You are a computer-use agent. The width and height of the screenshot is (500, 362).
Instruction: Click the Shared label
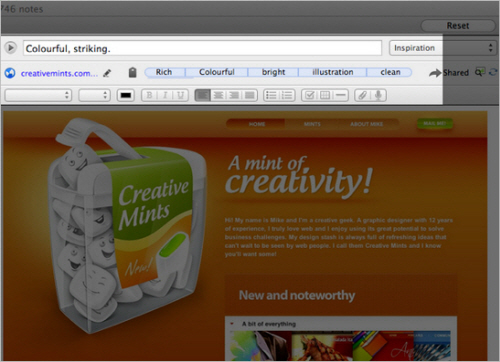(x=456, y=73)
